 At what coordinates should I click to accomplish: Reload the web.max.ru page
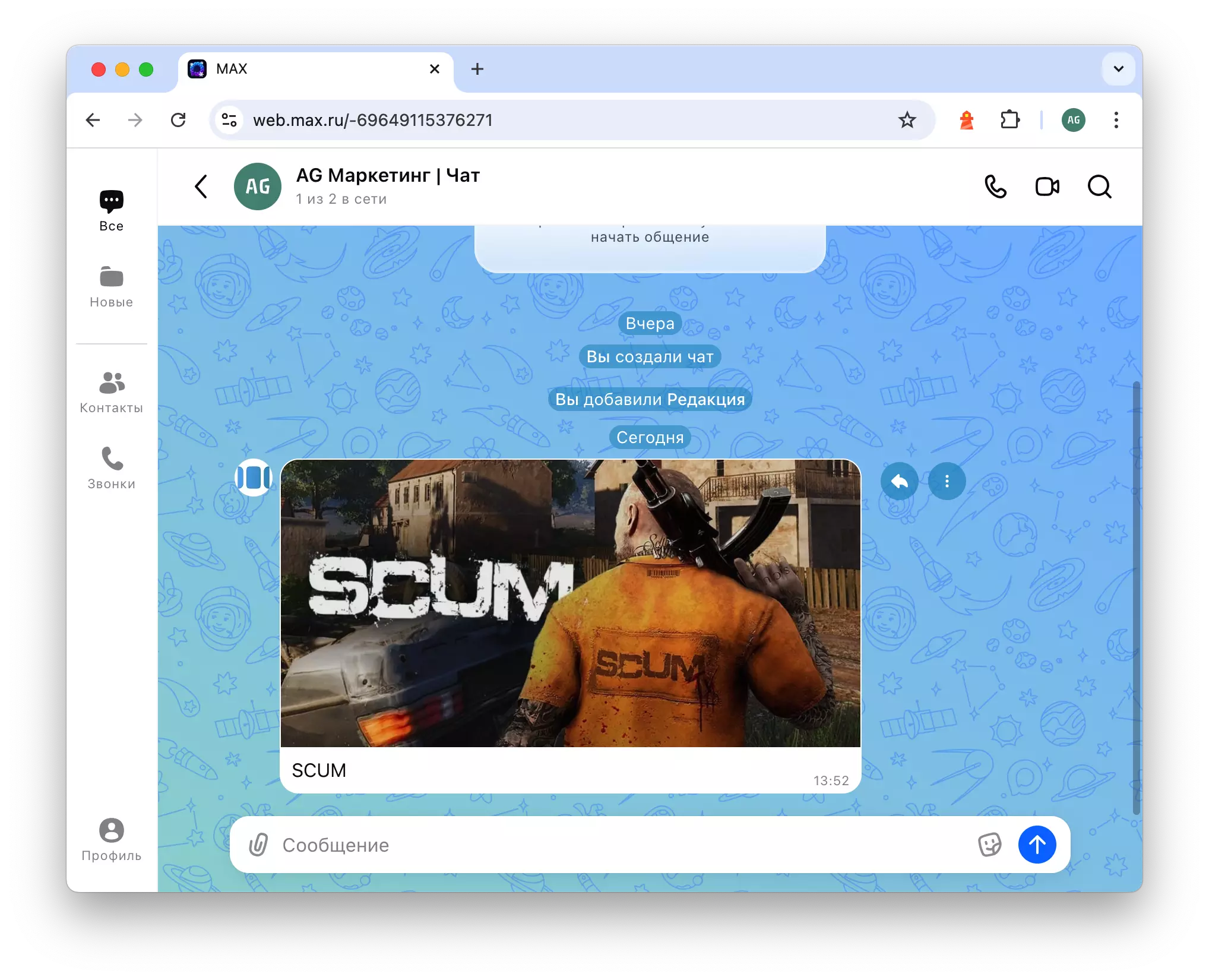pos(178,120)
